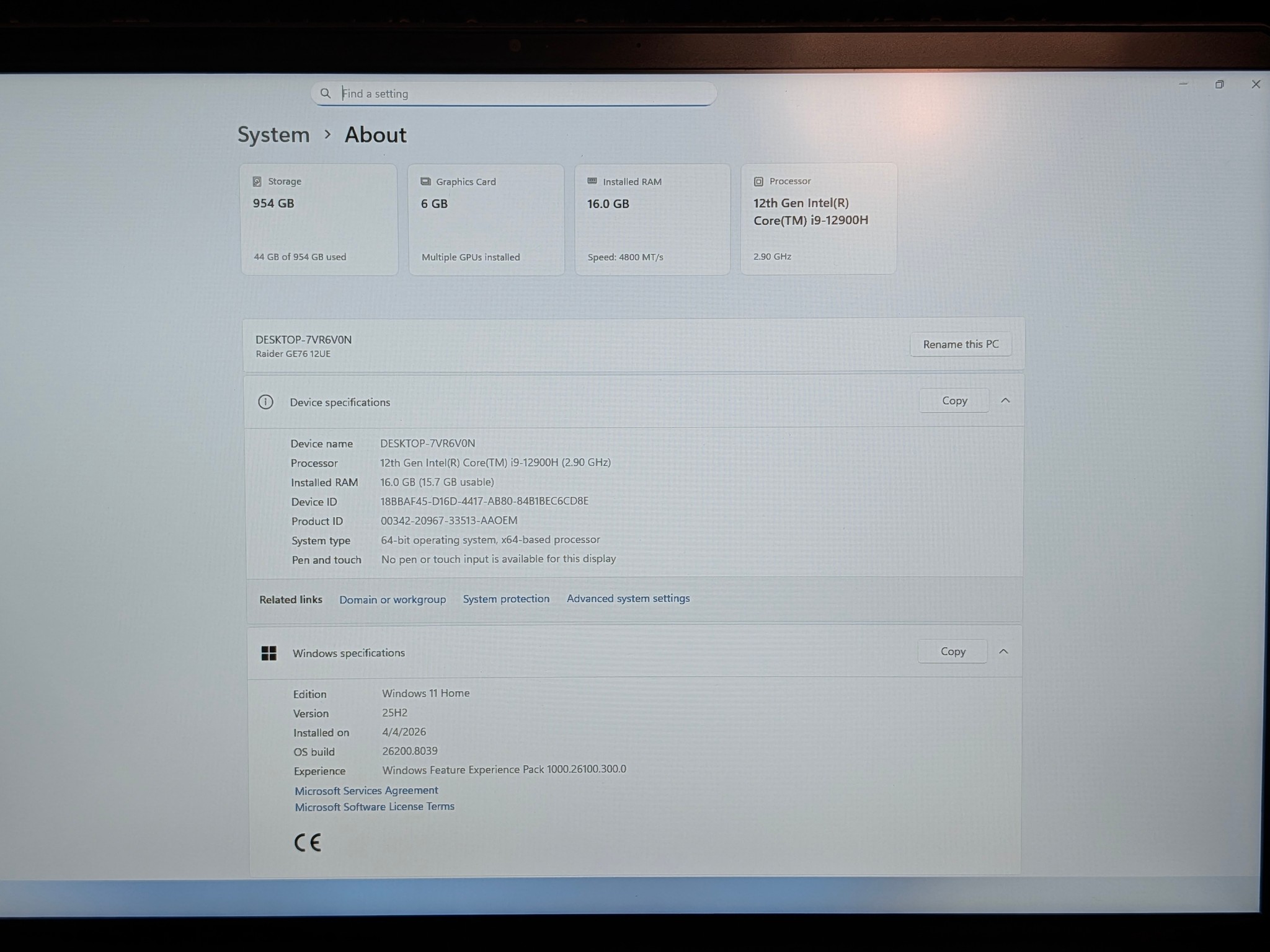
Task: Click the Version value 25H2
Action: pos(395,713)
